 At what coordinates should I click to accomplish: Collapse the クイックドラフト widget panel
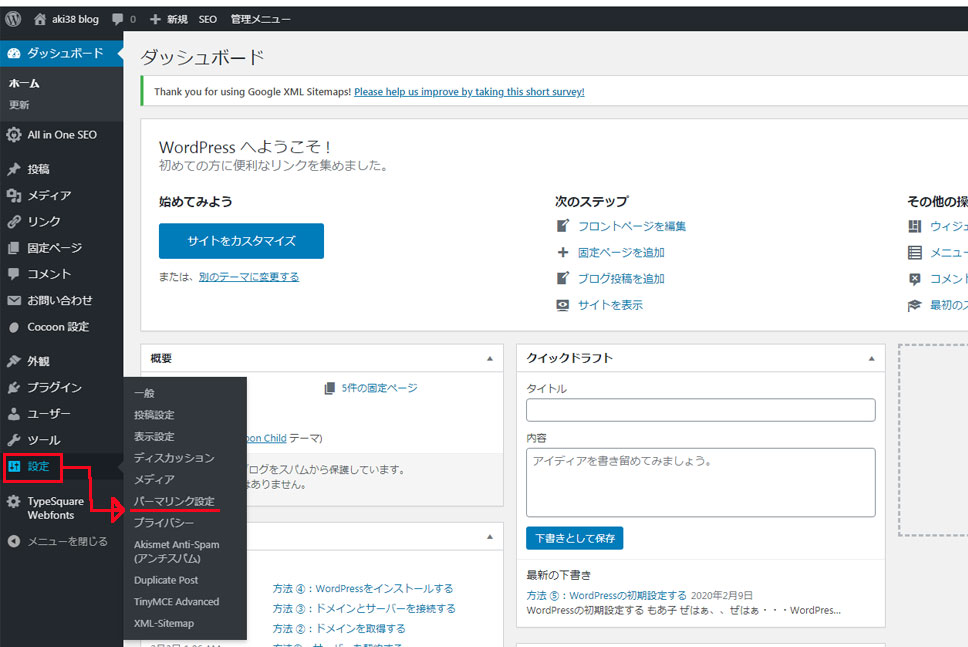click(x=871, y=359)
